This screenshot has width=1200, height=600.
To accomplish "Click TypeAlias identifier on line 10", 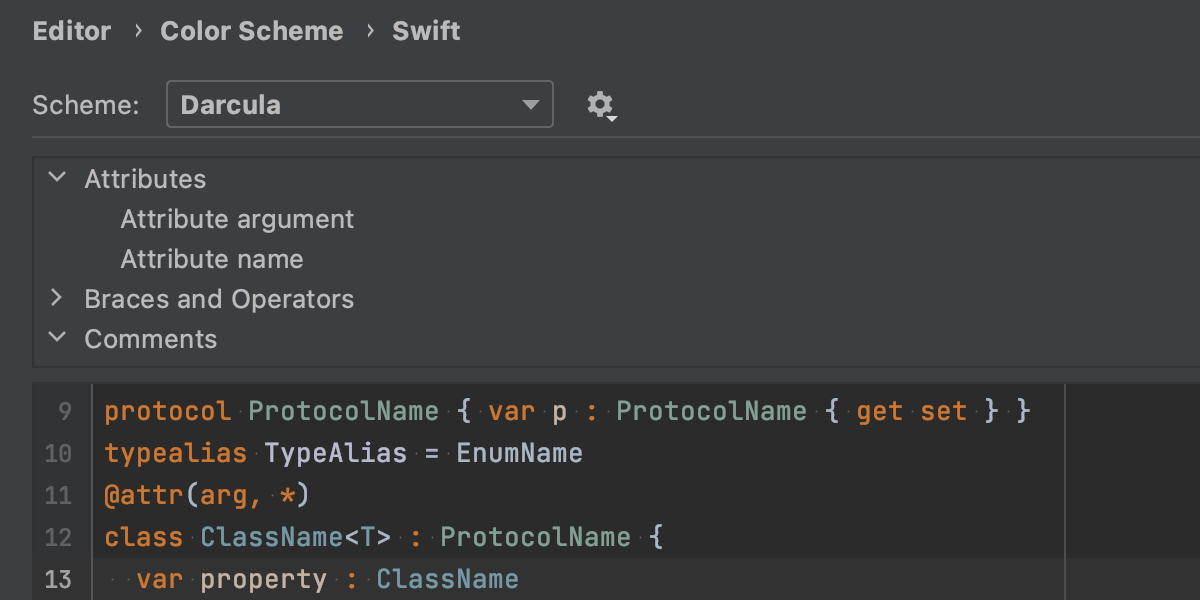I will point(335,453).
